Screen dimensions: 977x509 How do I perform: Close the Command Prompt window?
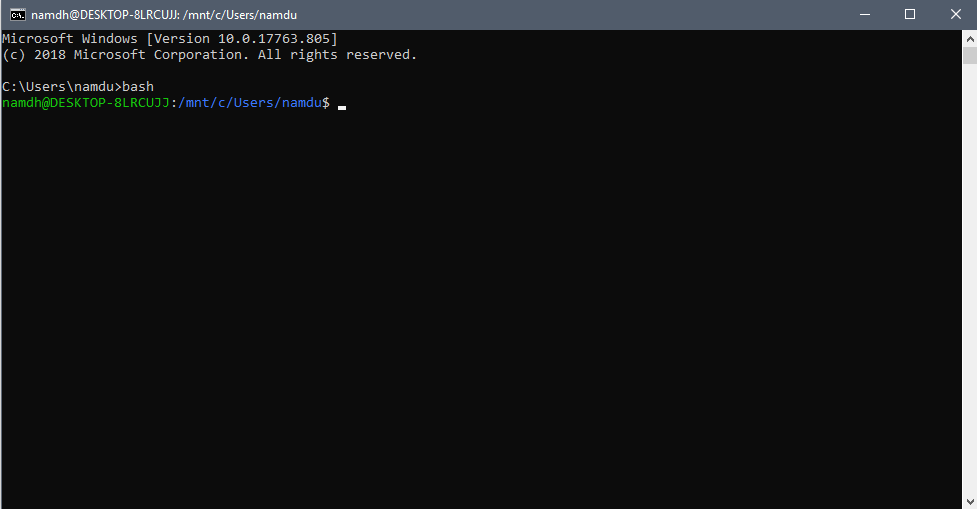[x=954, y=15]
